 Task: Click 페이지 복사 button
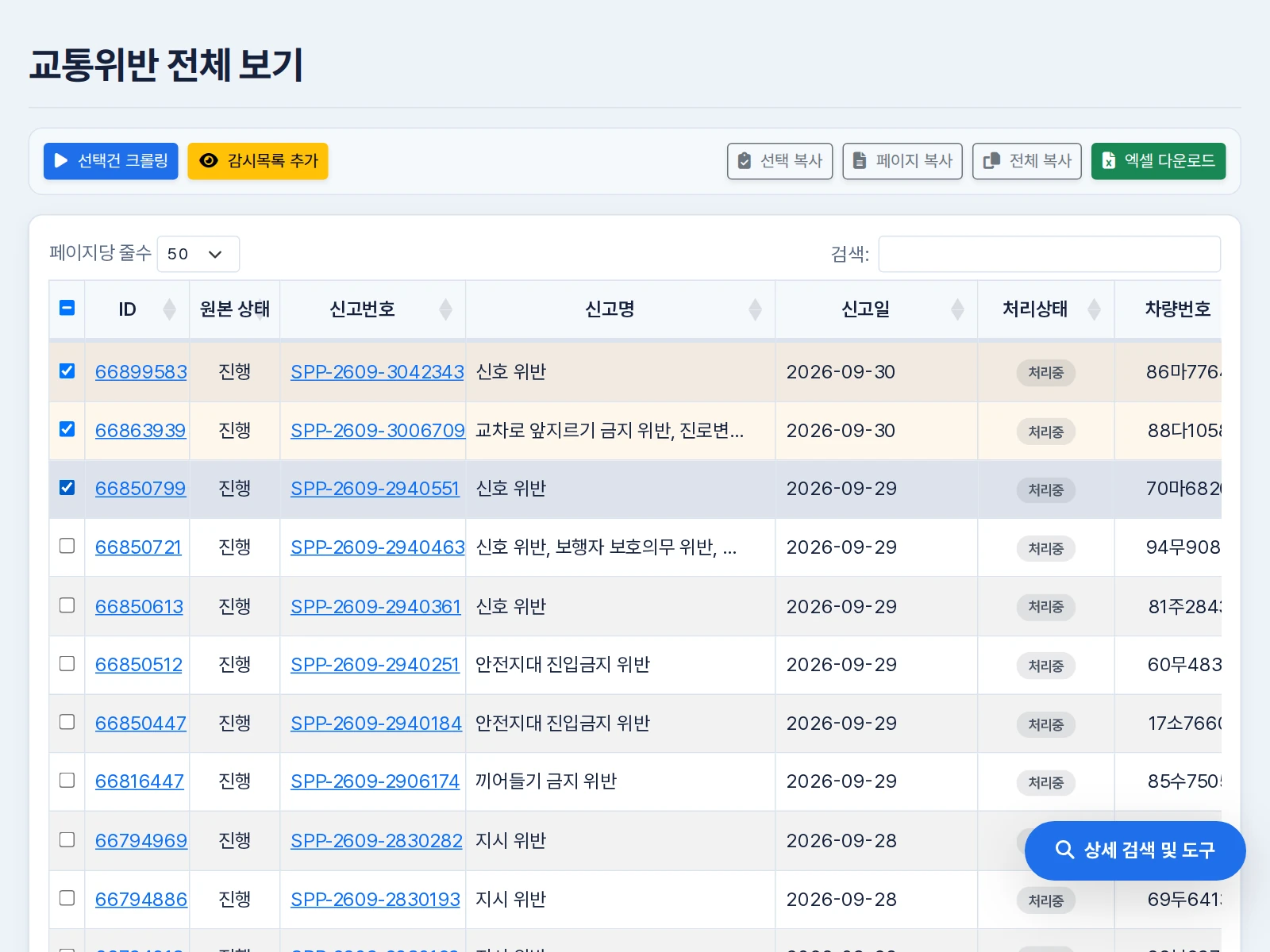[x=902, y=161]
